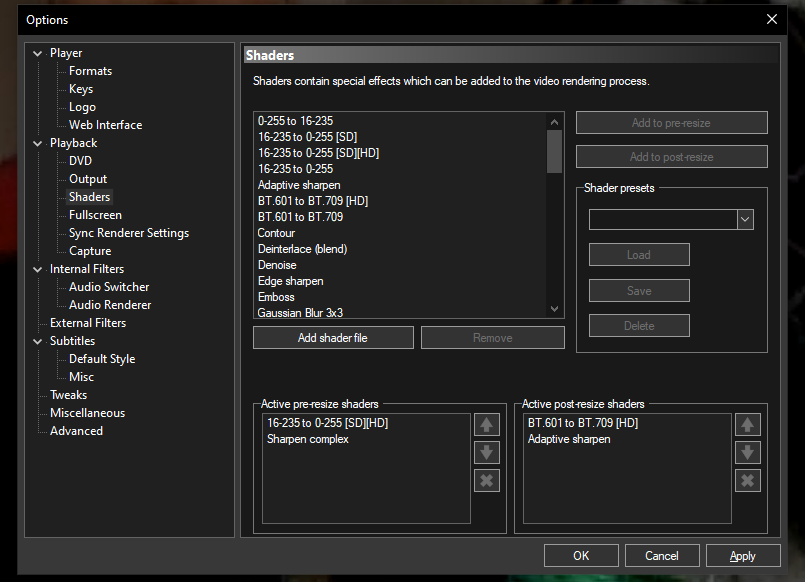Apply the shader changes
Screen dimensions: 805x582
742,555
